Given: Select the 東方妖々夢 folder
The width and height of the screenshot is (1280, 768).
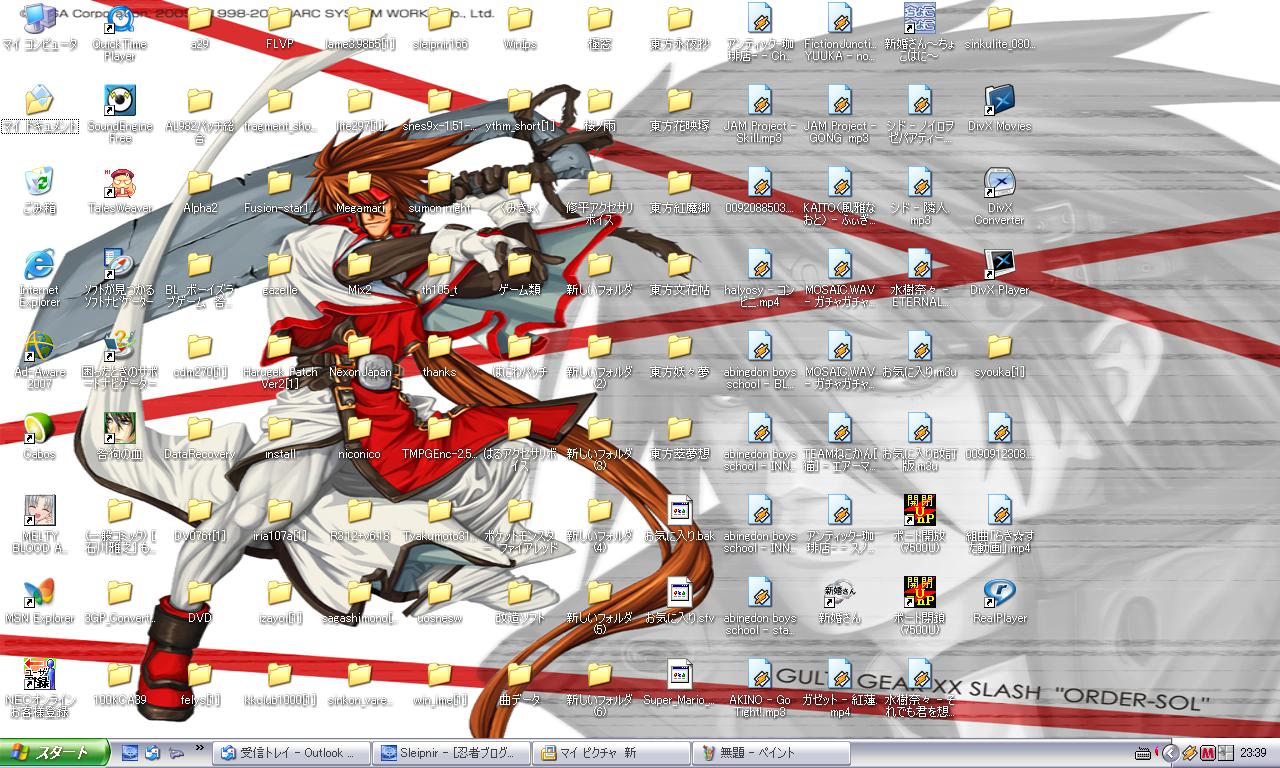Looking at the screenshot, I should 680,357.
